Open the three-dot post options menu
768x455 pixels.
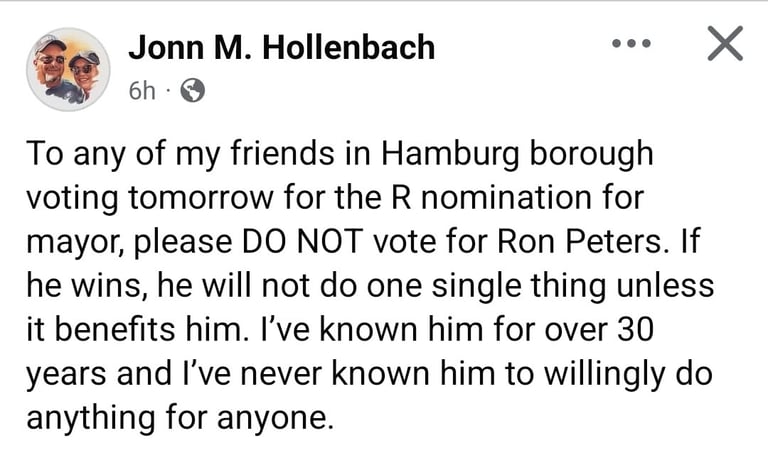(x=630, y=44)
